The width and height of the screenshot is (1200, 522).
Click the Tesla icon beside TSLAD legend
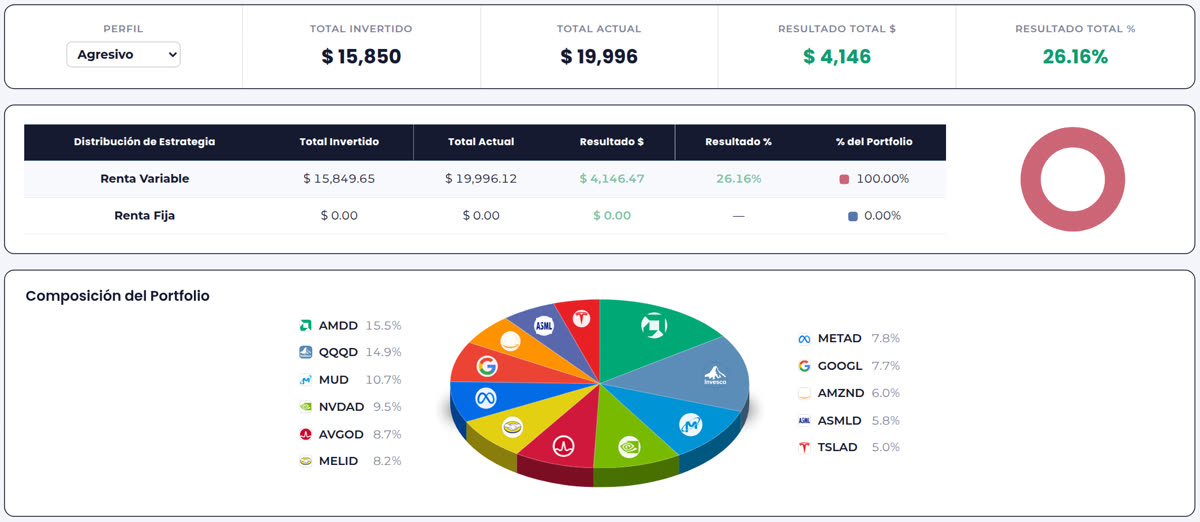(804, 447)
